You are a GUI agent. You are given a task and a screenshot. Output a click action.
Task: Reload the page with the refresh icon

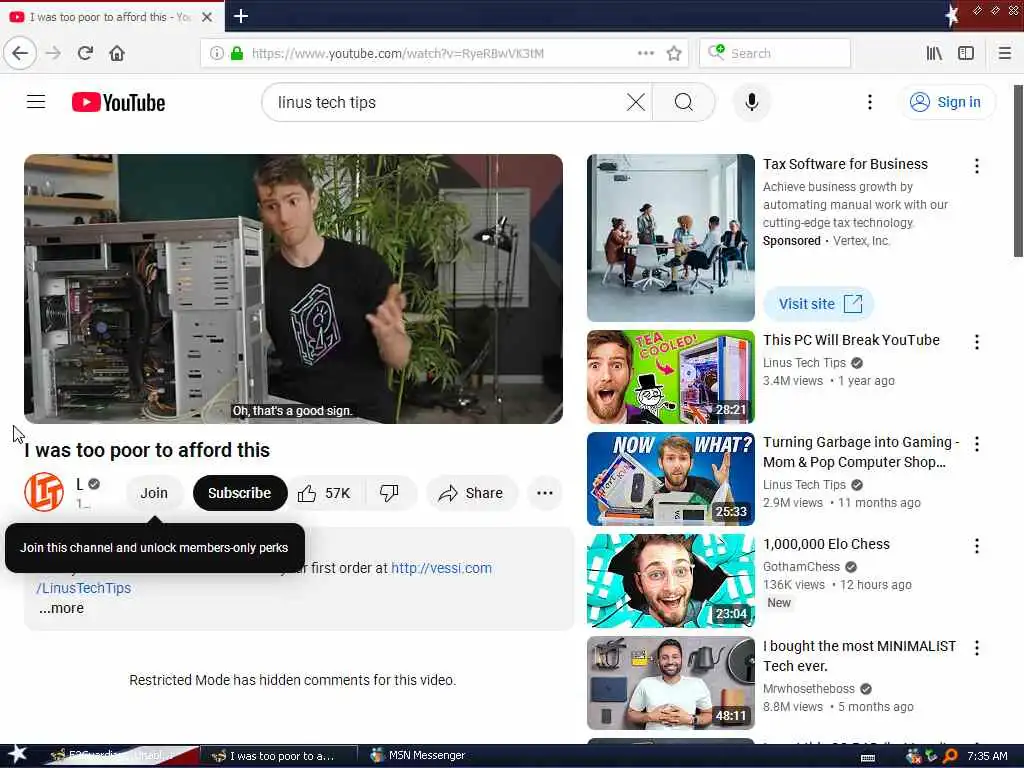tap(85, 53)
